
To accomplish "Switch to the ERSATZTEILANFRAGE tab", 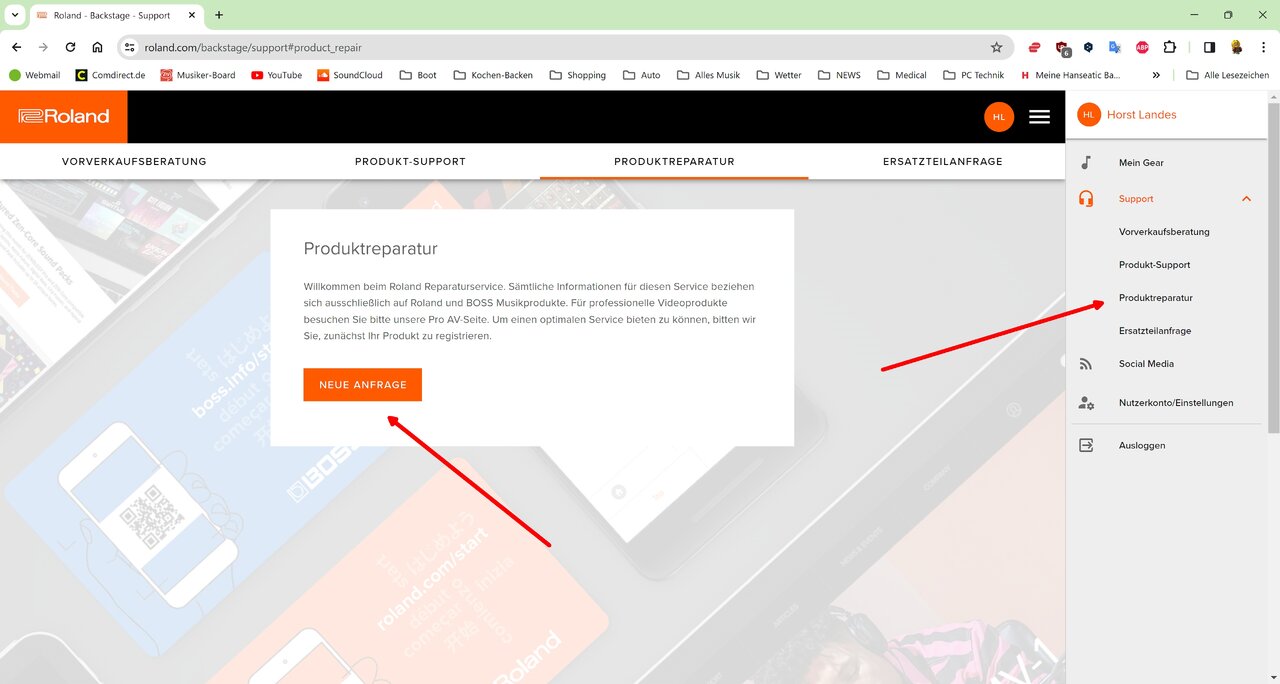I will coord(942,161).
